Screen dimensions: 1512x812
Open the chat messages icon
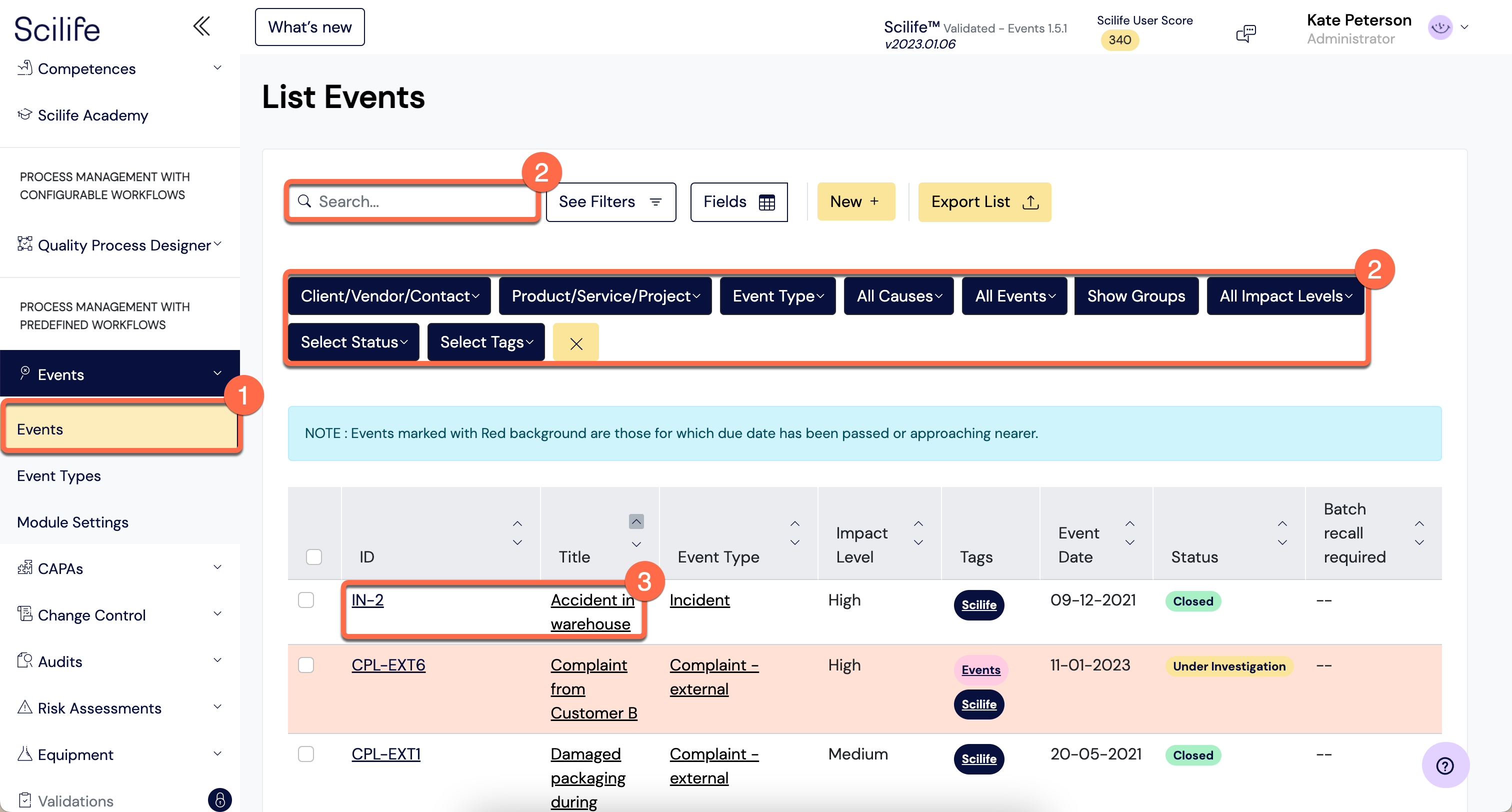click(1245, 33)
